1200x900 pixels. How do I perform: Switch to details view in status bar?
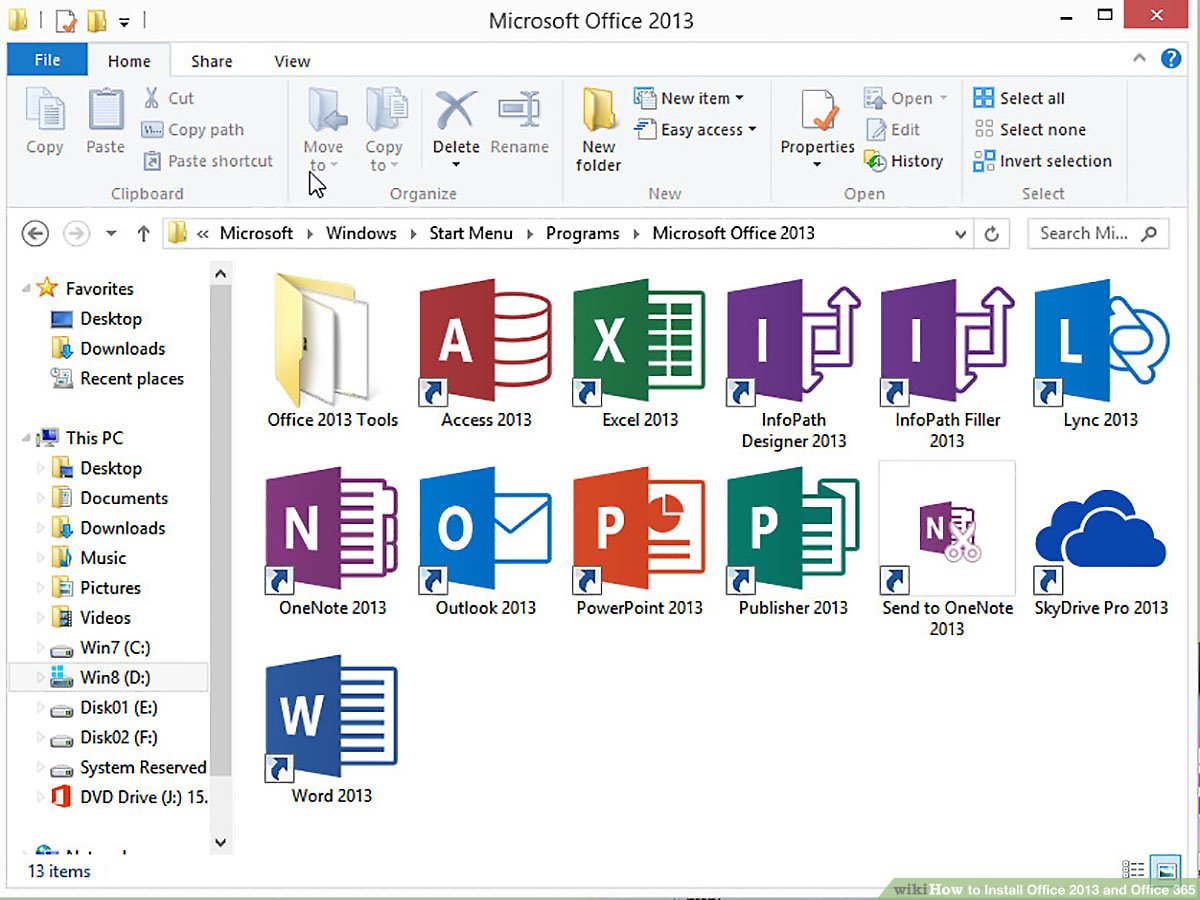[x=1133, y=870]
